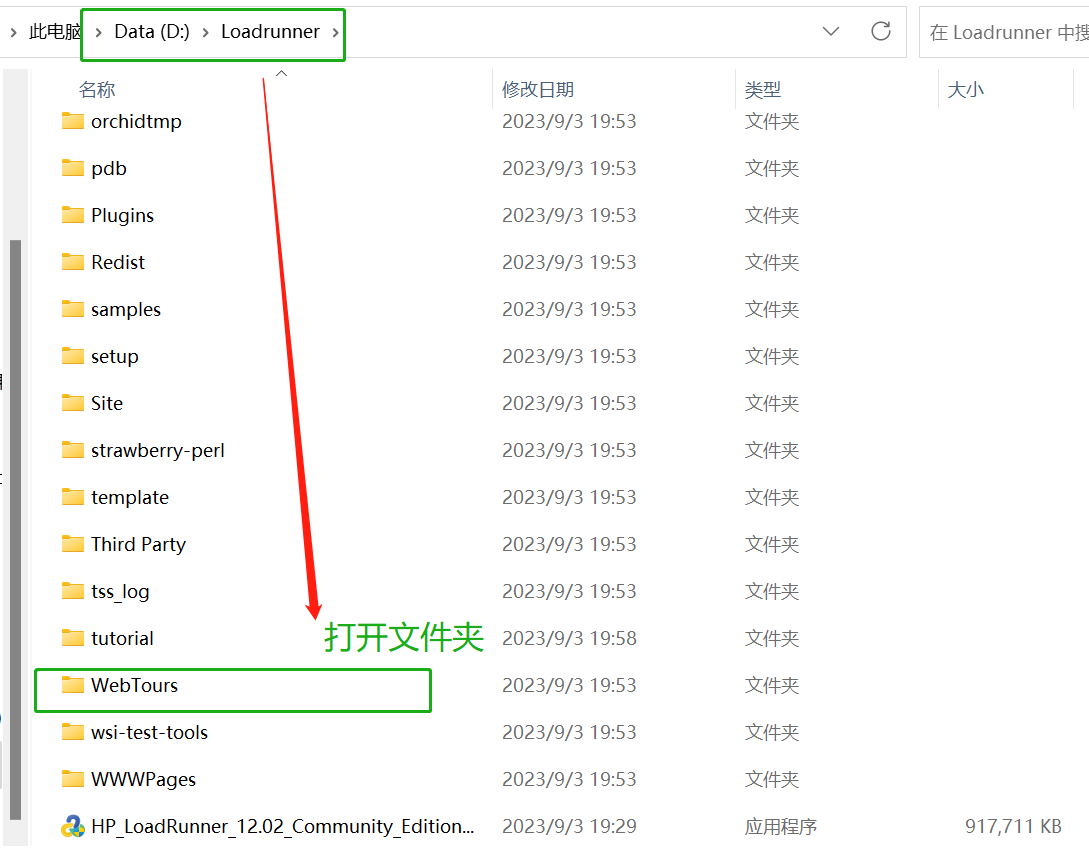Image resolution: width=1089 pixels, height=860 pixels.
Task: Refresh the Loadrunner folder view
Action: [881, 31]
